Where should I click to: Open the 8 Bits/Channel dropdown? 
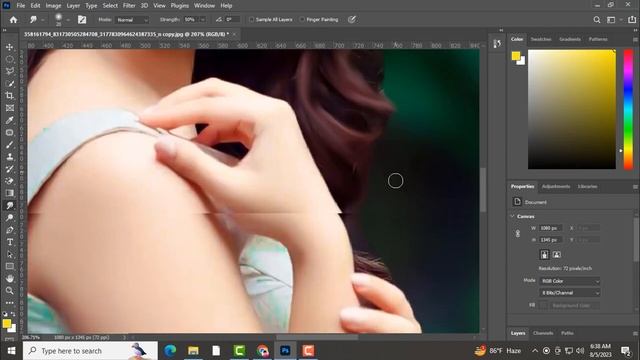tap(570, 293)
